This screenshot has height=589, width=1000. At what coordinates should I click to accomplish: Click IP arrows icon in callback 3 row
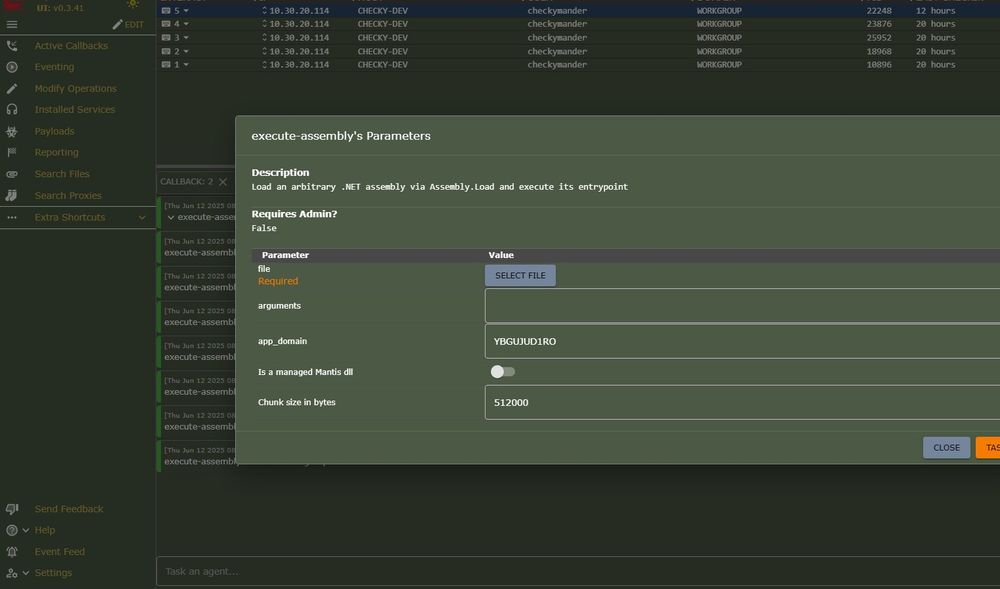(x=264, y=38)
